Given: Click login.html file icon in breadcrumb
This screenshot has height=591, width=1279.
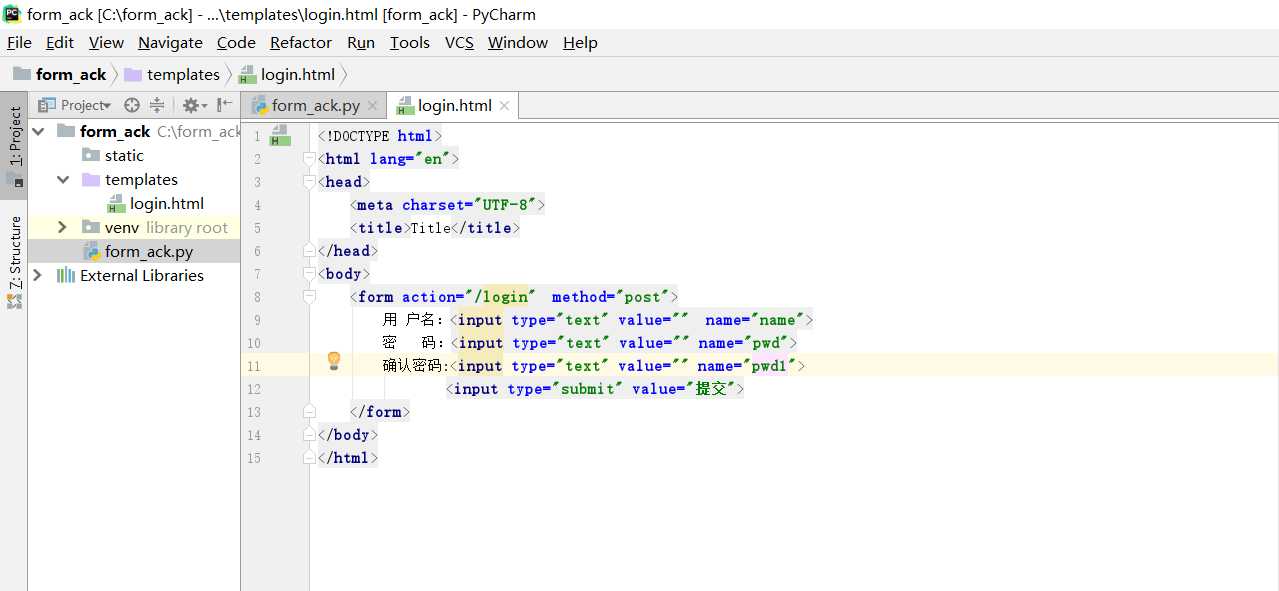Looking at the screenshot, I should [247, 74].
